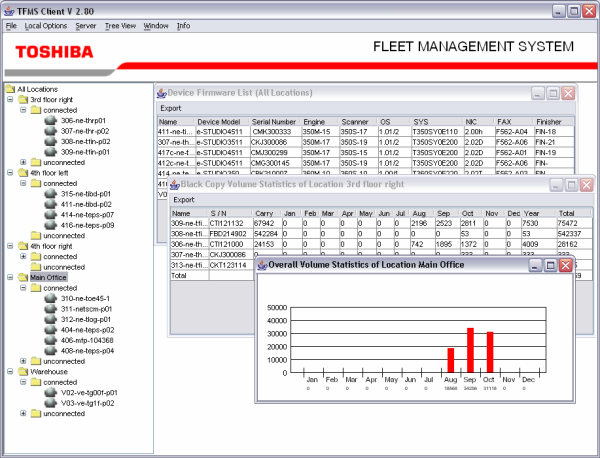Open the Local Options menu
Screen dimensions: 600x458
point(46,26)
